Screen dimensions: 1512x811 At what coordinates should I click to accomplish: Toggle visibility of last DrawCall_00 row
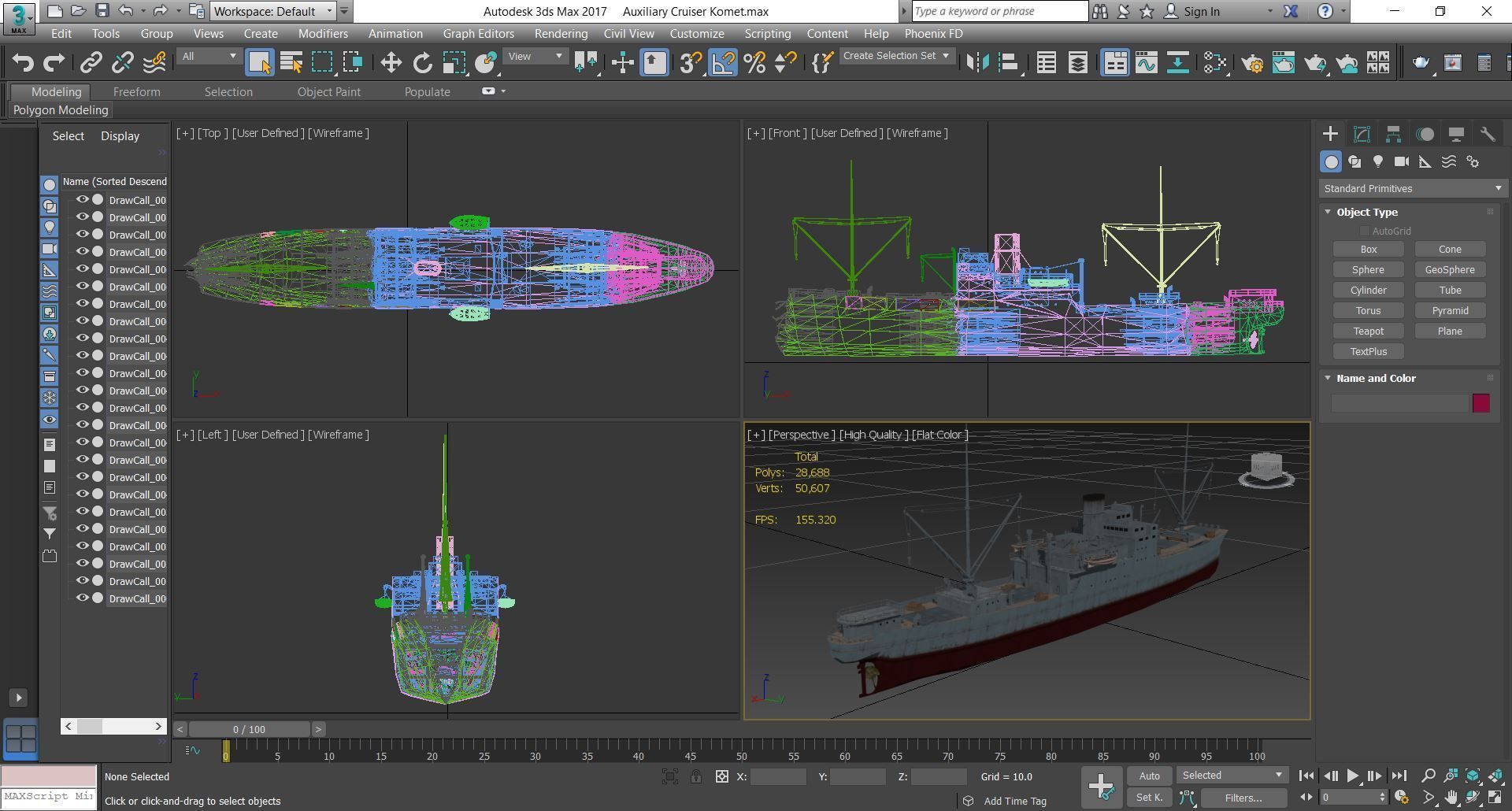point(82,598)
